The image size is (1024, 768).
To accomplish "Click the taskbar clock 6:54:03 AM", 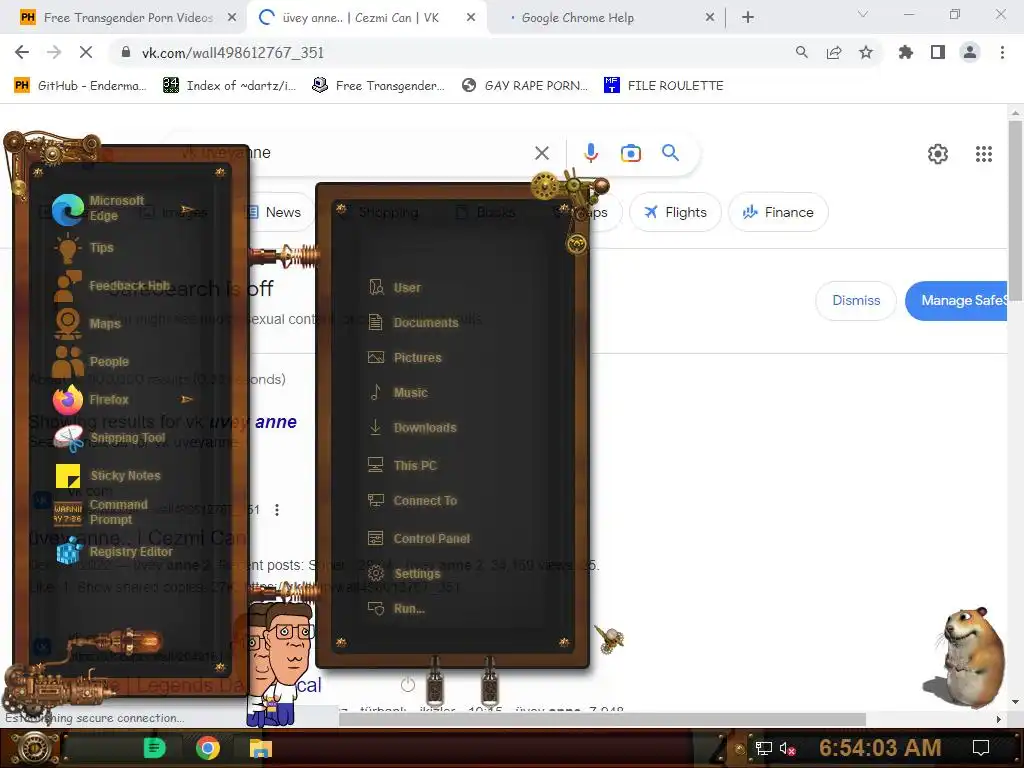I will (x=880, y=747).
